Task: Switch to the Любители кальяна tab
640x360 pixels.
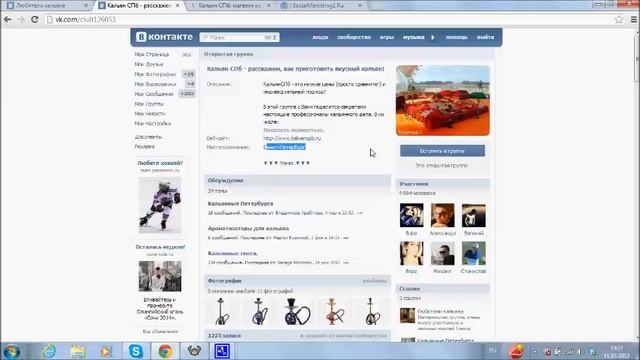Action: [x=45, y=6]
